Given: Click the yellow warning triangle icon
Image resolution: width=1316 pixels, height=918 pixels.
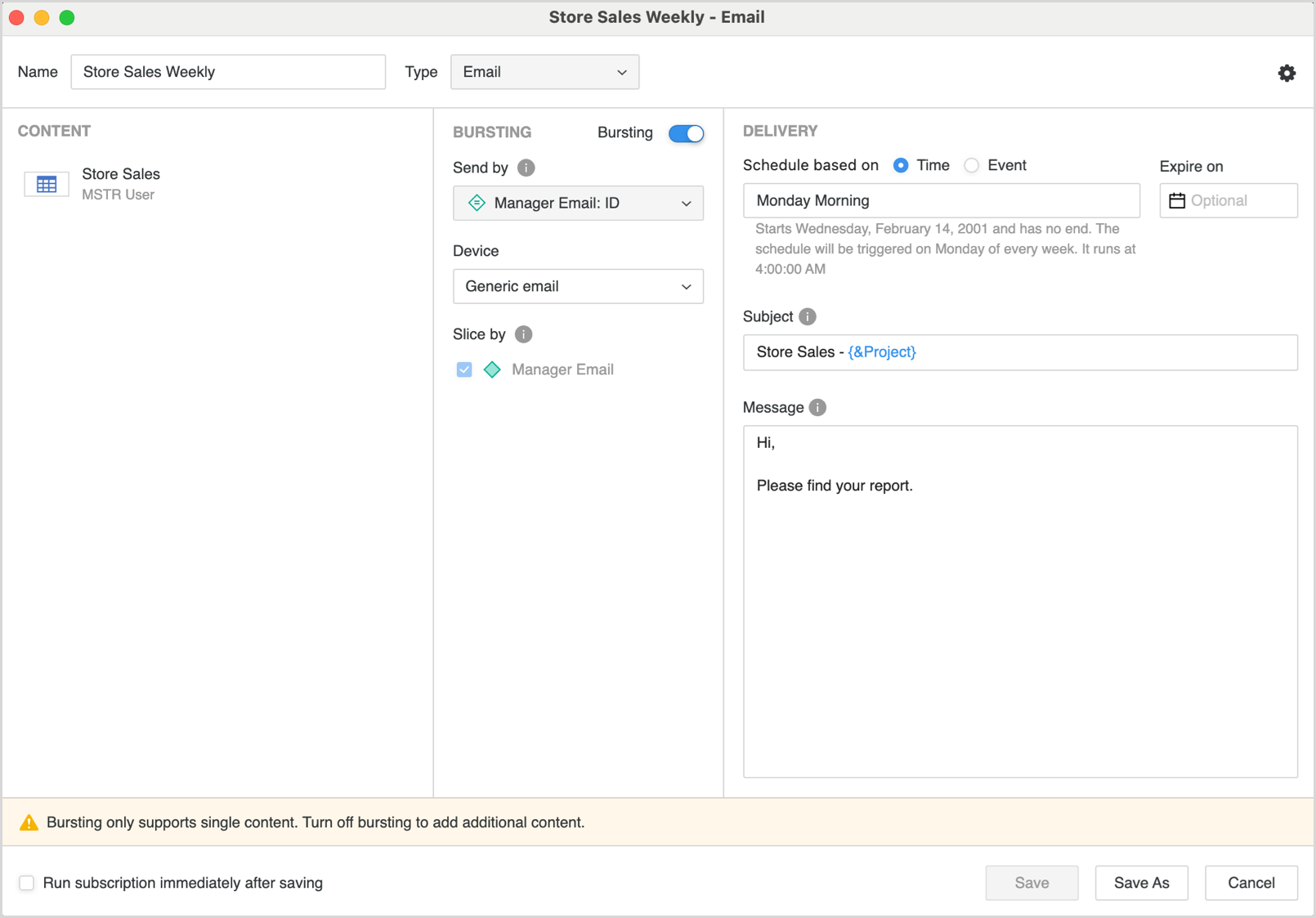Looking at the screenshot, I should (x=29, y=822).
